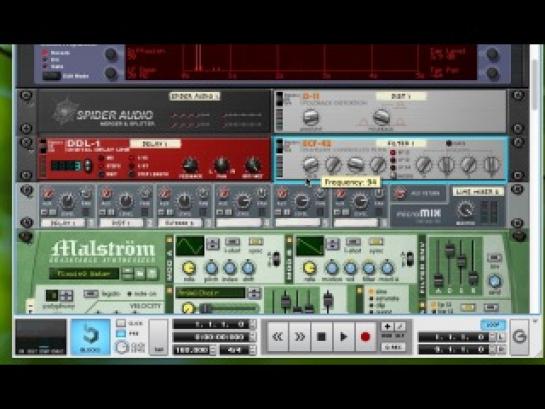This screenshot has height=409, width=545.
Task: Start playback with the play button
Action: 343,336
